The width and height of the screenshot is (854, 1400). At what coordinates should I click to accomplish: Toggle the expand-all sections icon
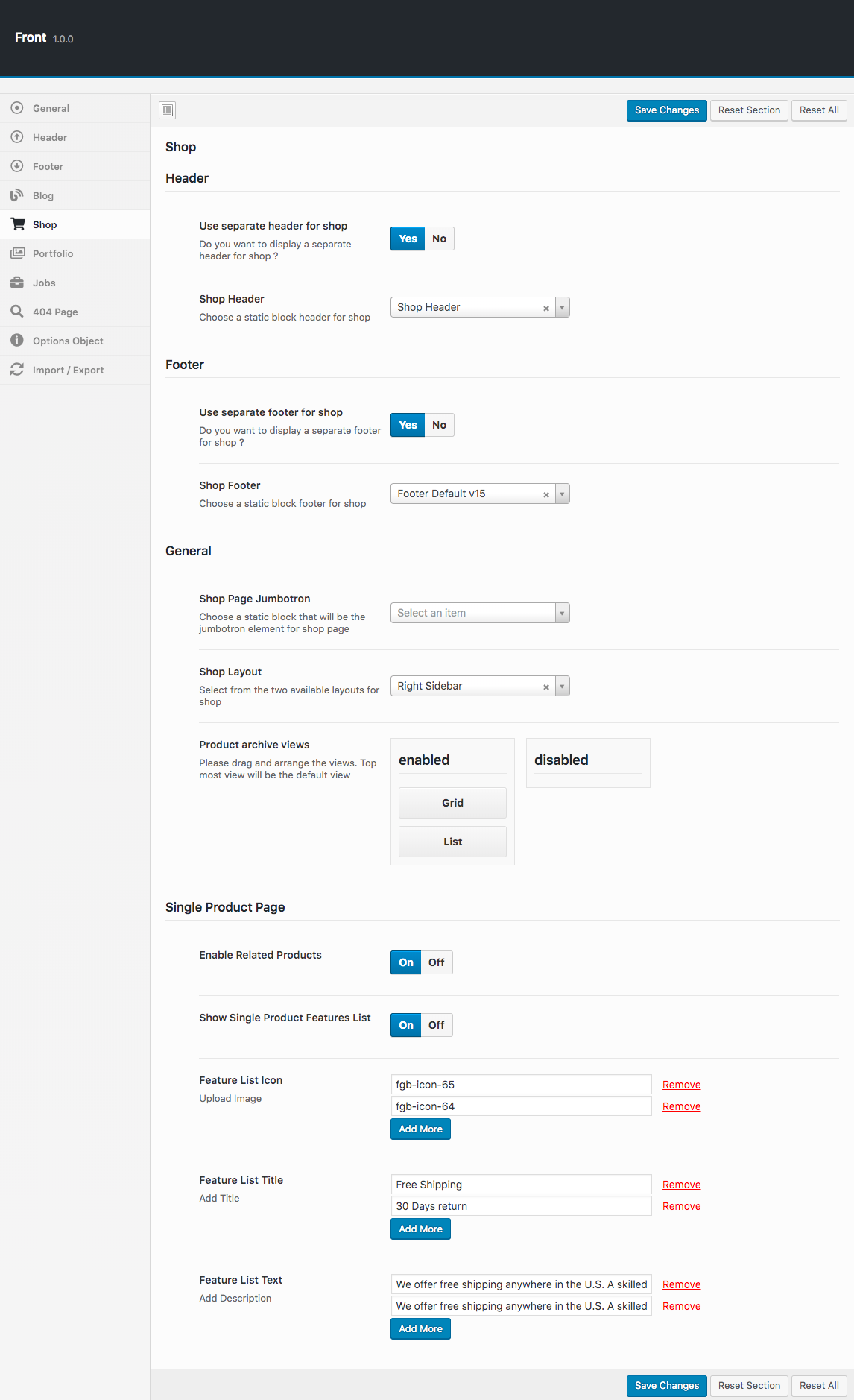pos(168,110)
